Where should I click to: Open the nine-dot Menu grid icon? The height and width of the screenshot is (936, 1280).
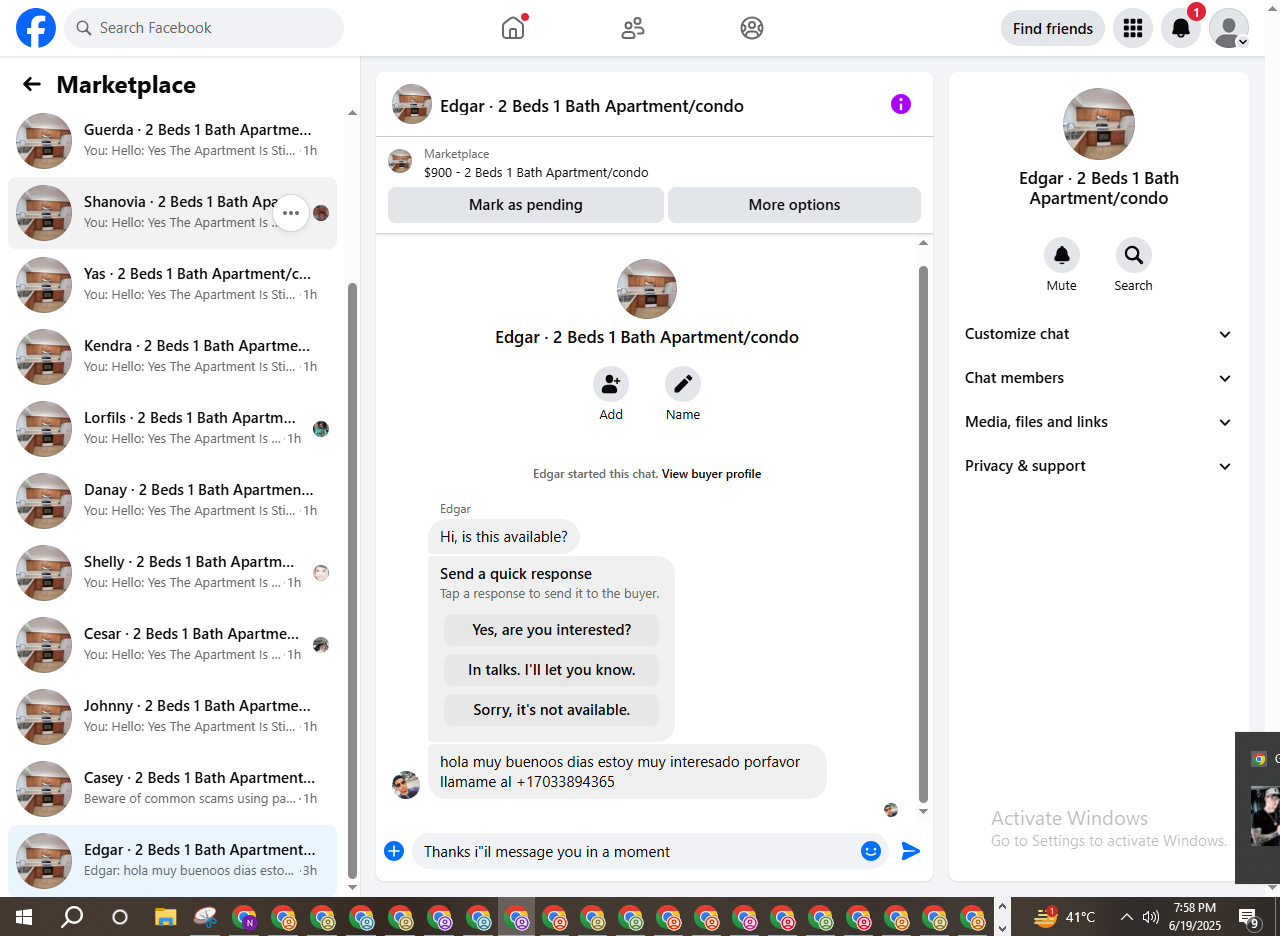tap(1133, 28)
